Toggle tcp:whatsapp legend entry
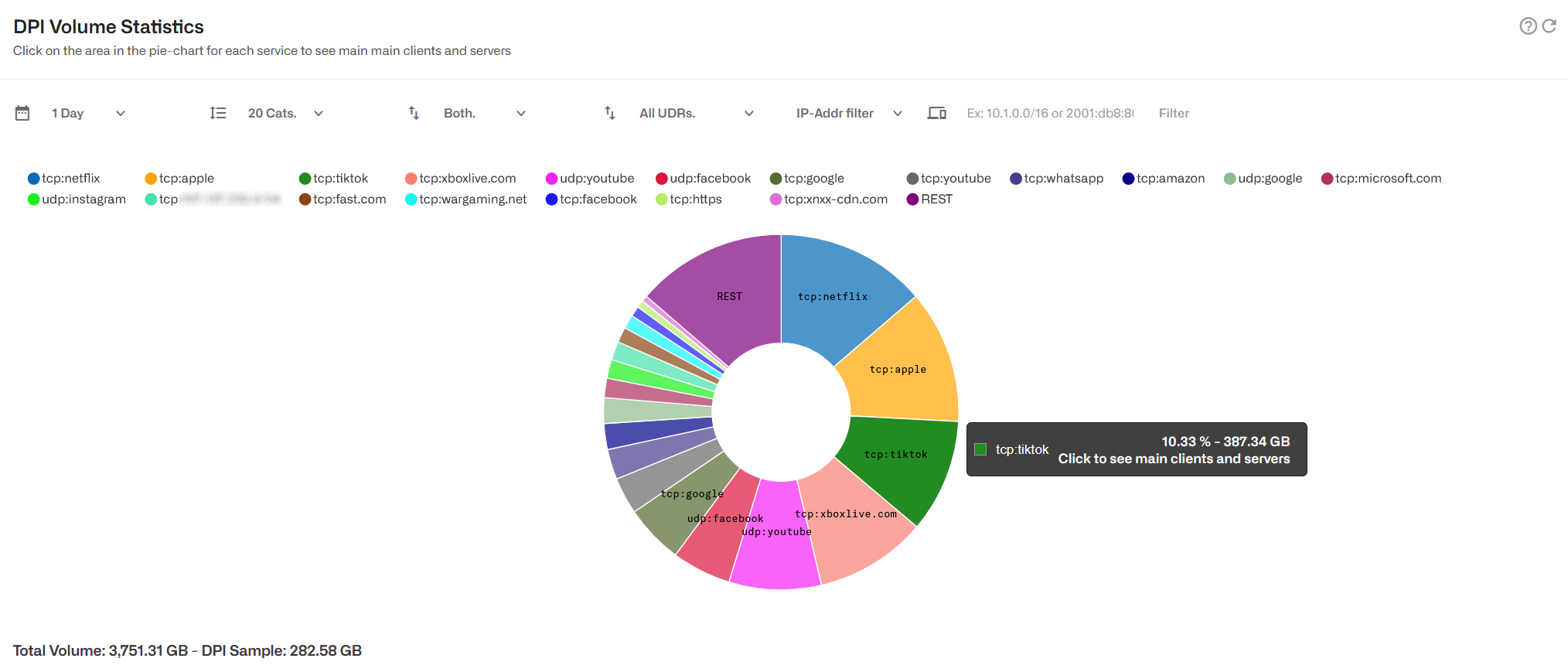Screen dimensions: 1568x672 pyautogui.click(x=1057, y=178)
